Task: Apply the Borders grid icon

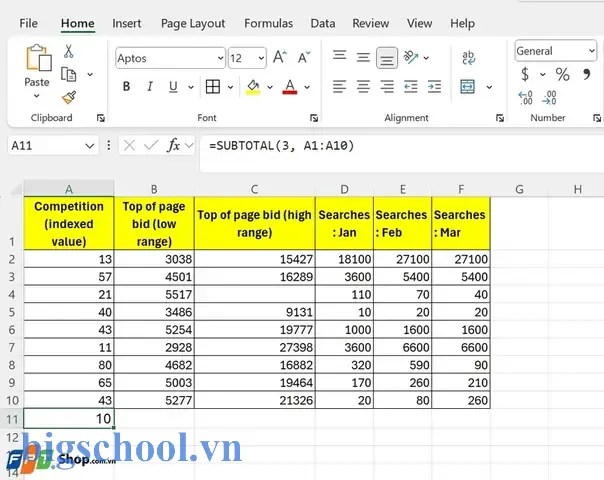Action: 213,87
